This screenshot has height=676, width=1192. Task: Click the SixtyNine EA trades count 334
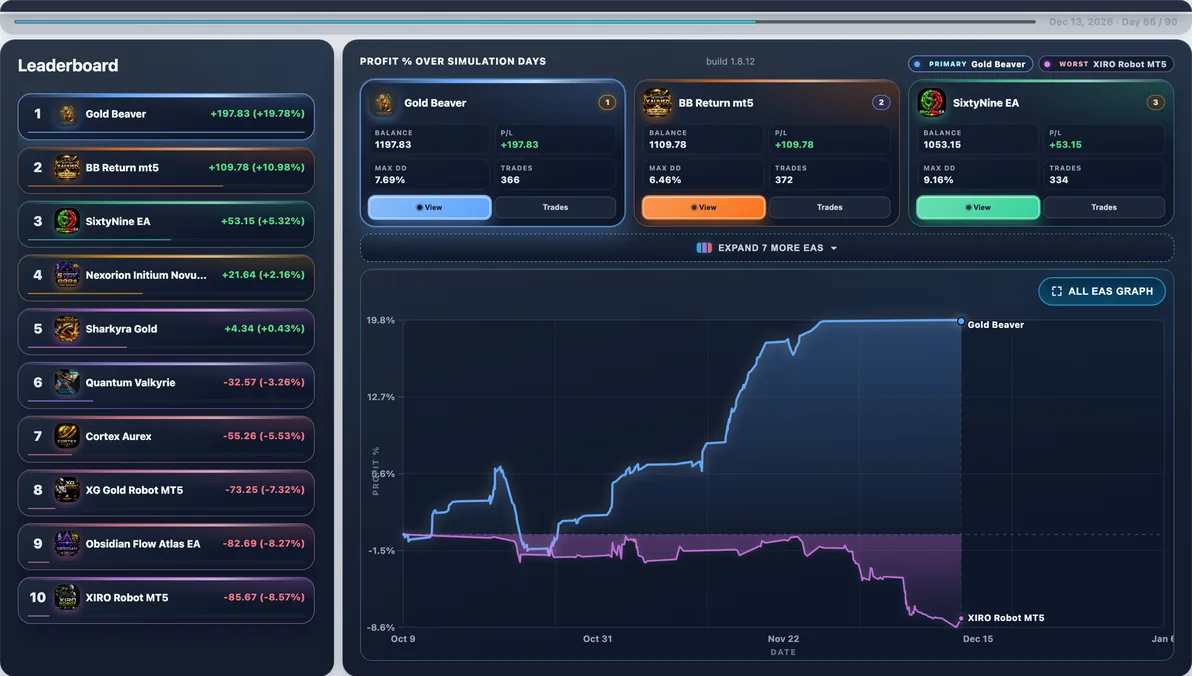click(x=1059, y=180)
